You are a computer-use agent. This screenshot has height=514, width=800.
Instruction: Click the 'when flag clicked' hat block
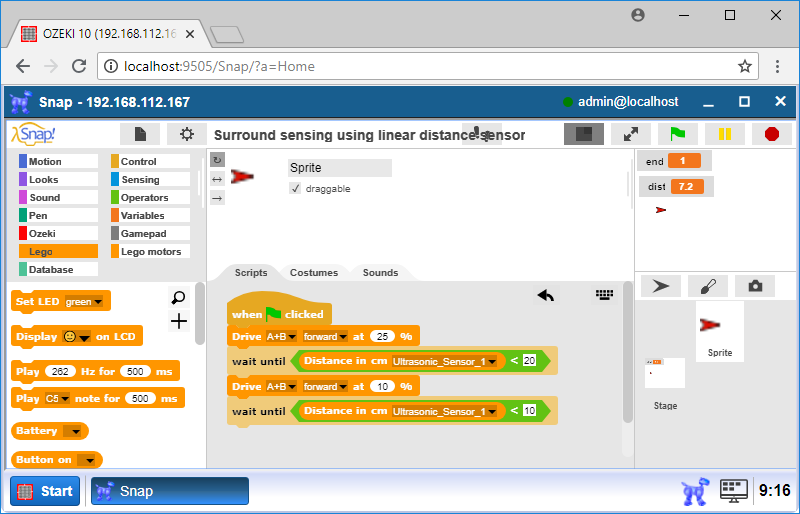279,310
